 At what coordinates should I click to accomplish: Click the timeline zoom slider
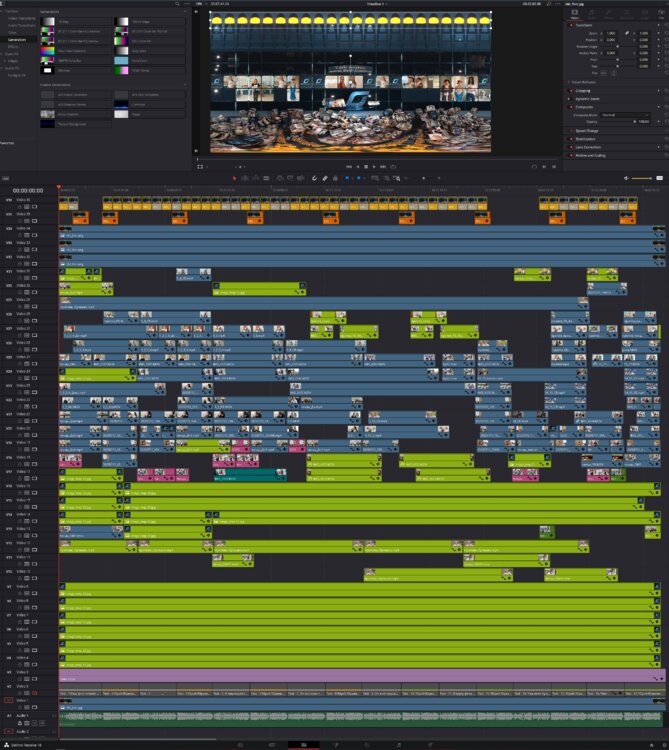click(x=641, y=178)
